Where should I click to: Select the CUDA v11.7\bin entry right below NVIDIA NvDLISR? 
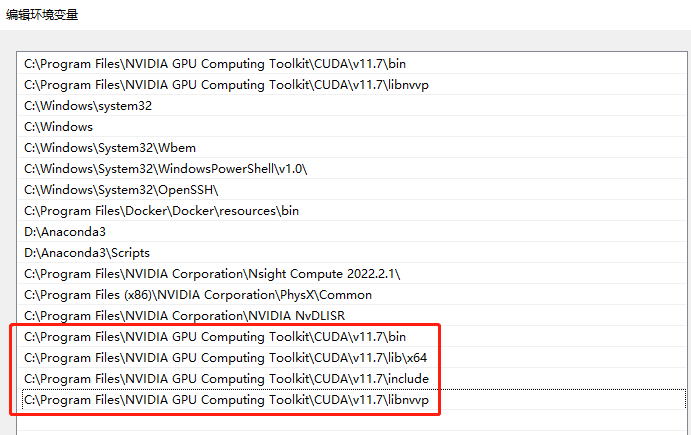[x=352, y=337]
